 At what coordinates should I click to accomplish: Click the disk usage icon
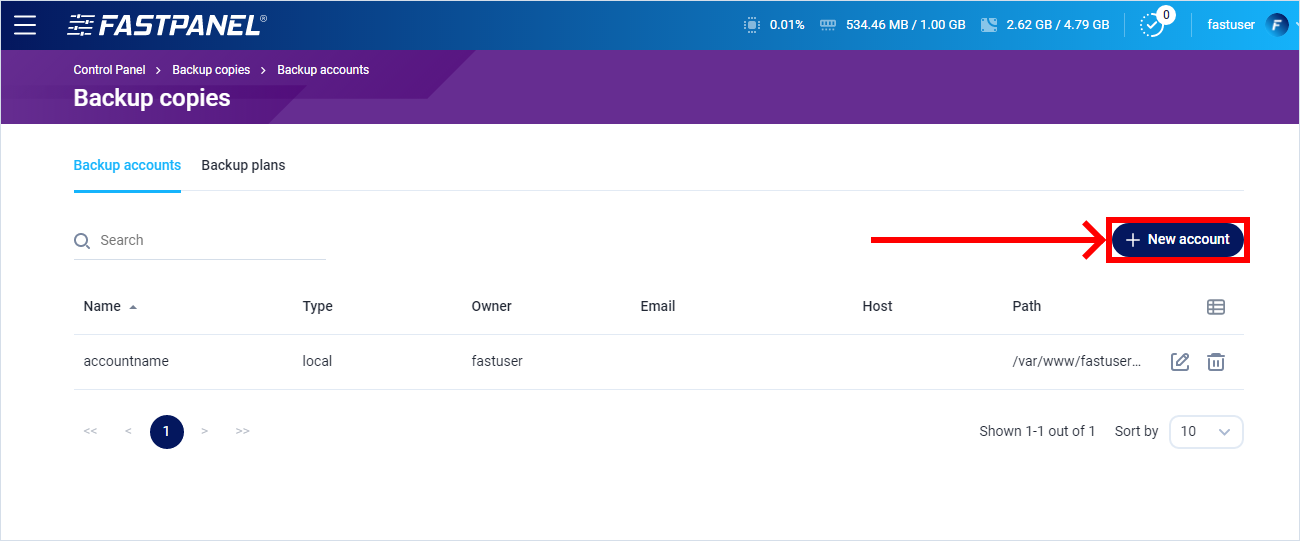tap(989, 25)
